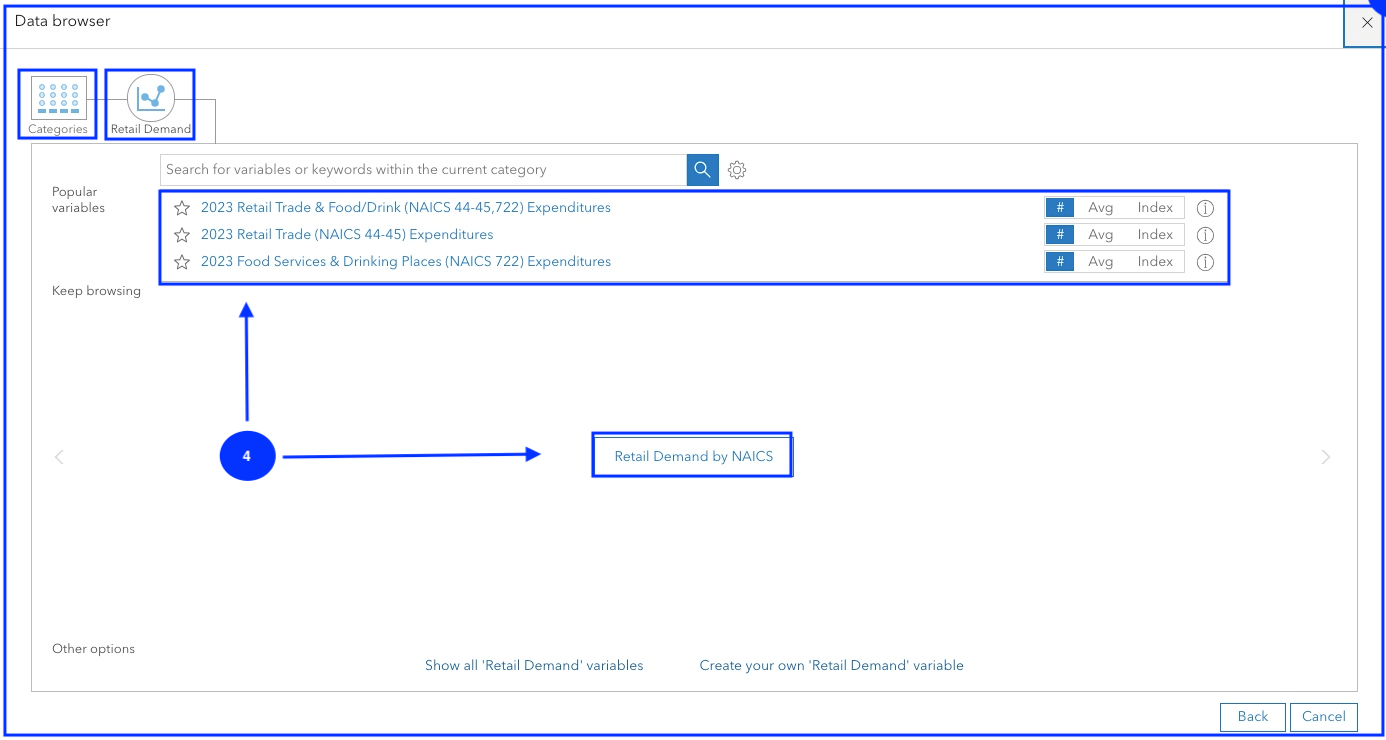The height and width of the screenshot is (740, 1386).
Task: Open 2023 Retail Trade & Food/Drink Expenditures variable
Action: click(x=406, y=208)
